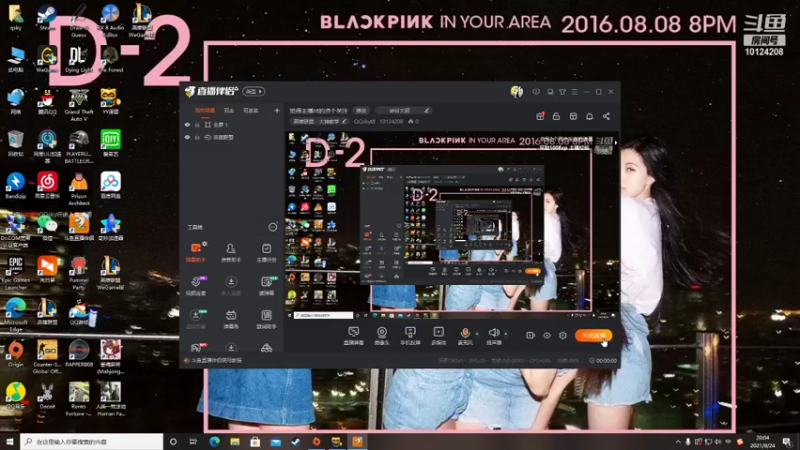Click the share icon in the streaming app
800x450 pixels.
(x=606, y=116)
